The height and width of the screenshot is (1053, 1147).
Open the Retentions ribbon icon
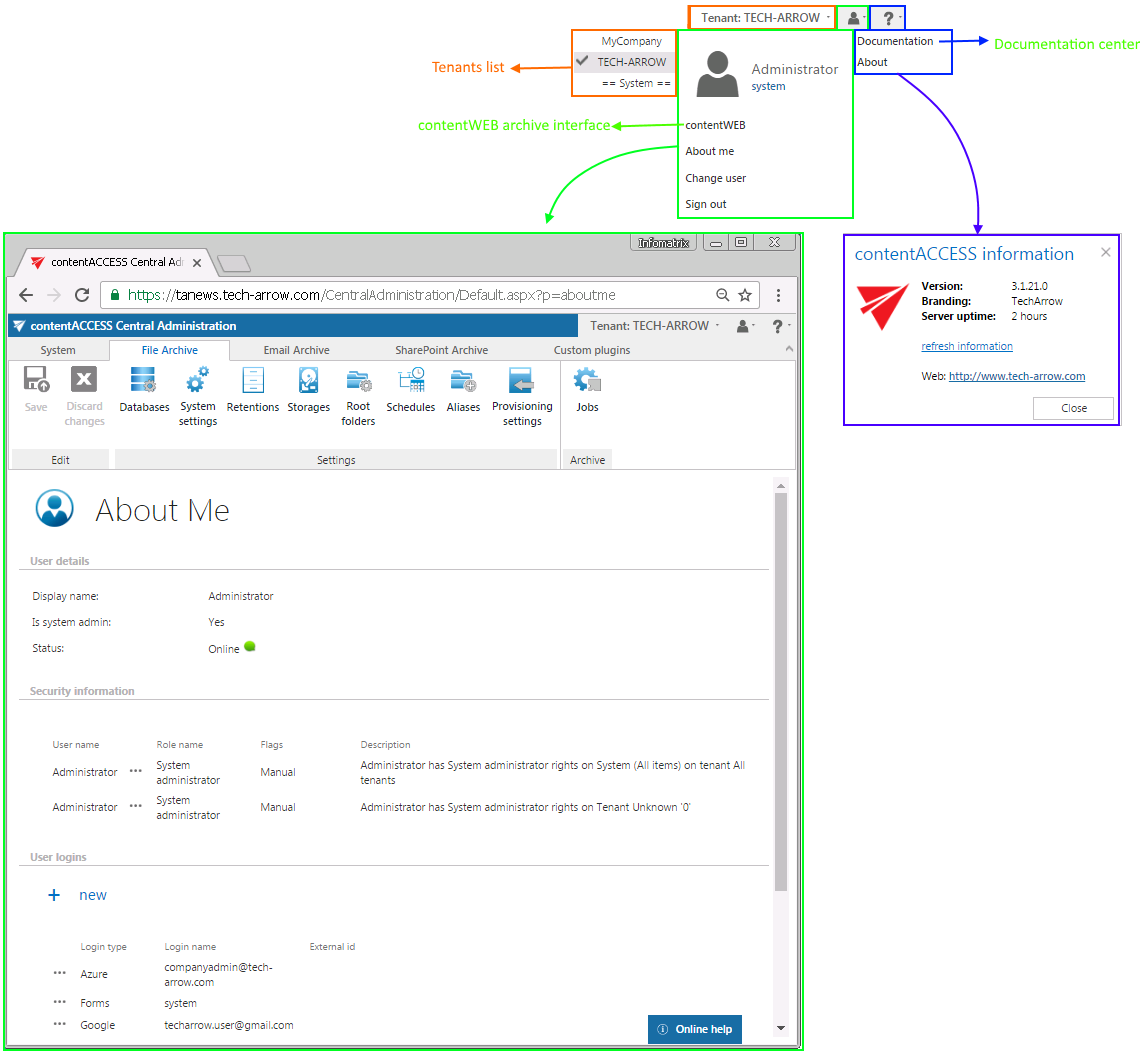pos(252,391)
